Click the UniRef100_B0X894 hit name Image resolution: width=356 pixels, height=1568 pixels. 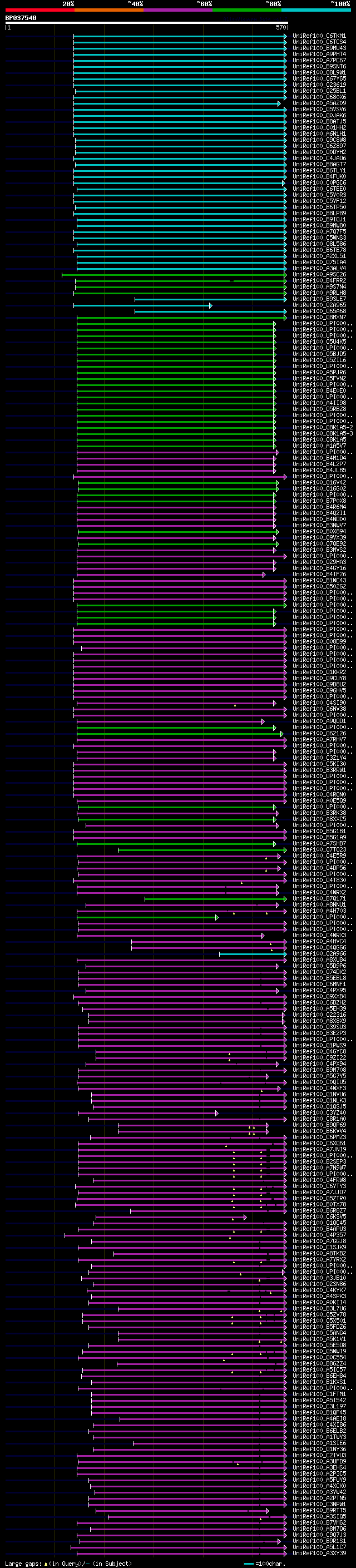pos(319,531)
